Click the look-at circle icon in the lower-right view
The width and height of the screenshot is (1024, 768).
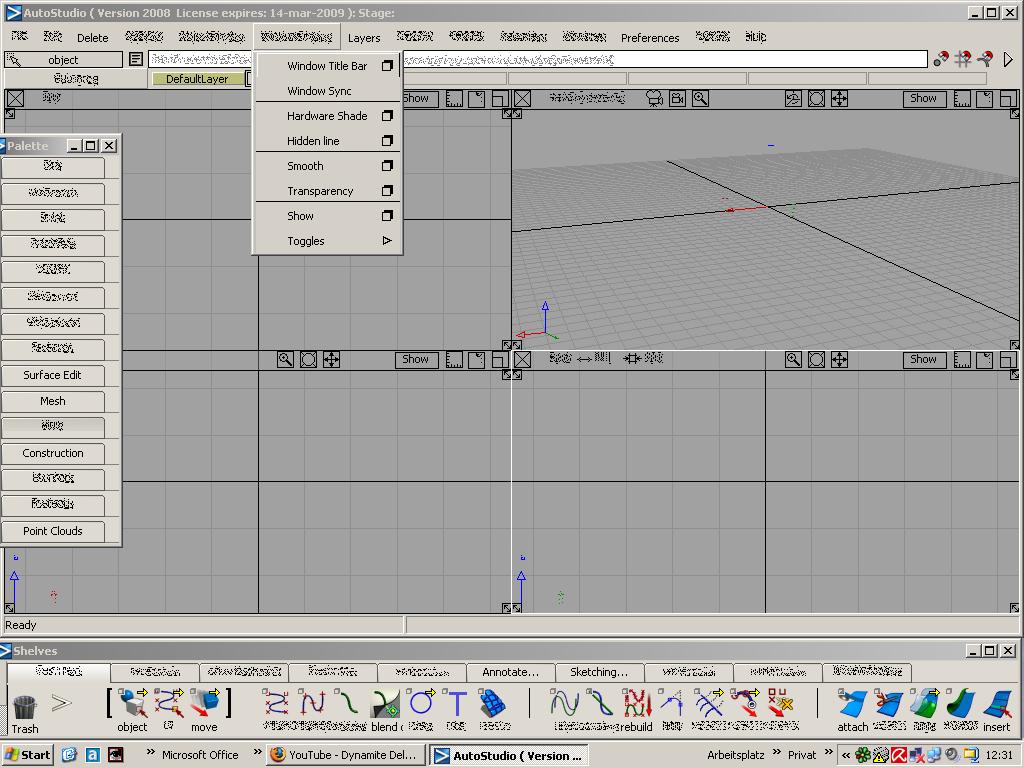pyautogui.click(x=816, y=359)
